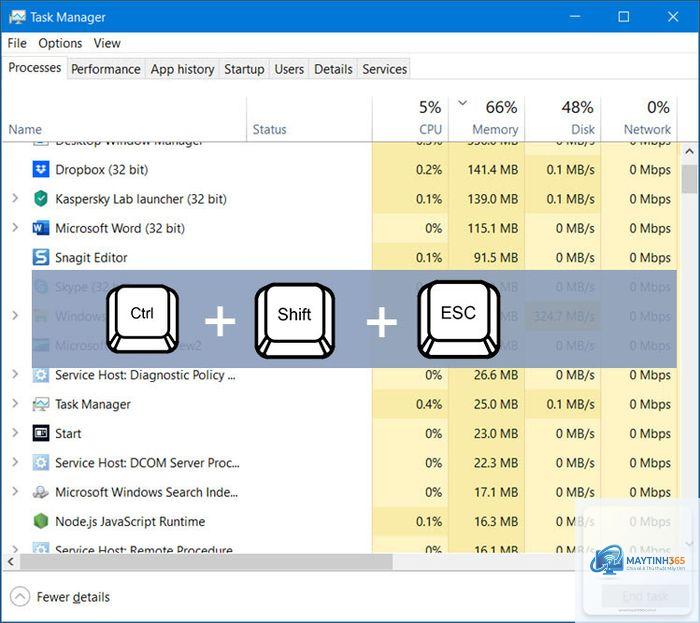
Task: Click the Service Host: Diagnostic Policy gear icon
Action: 41,375
